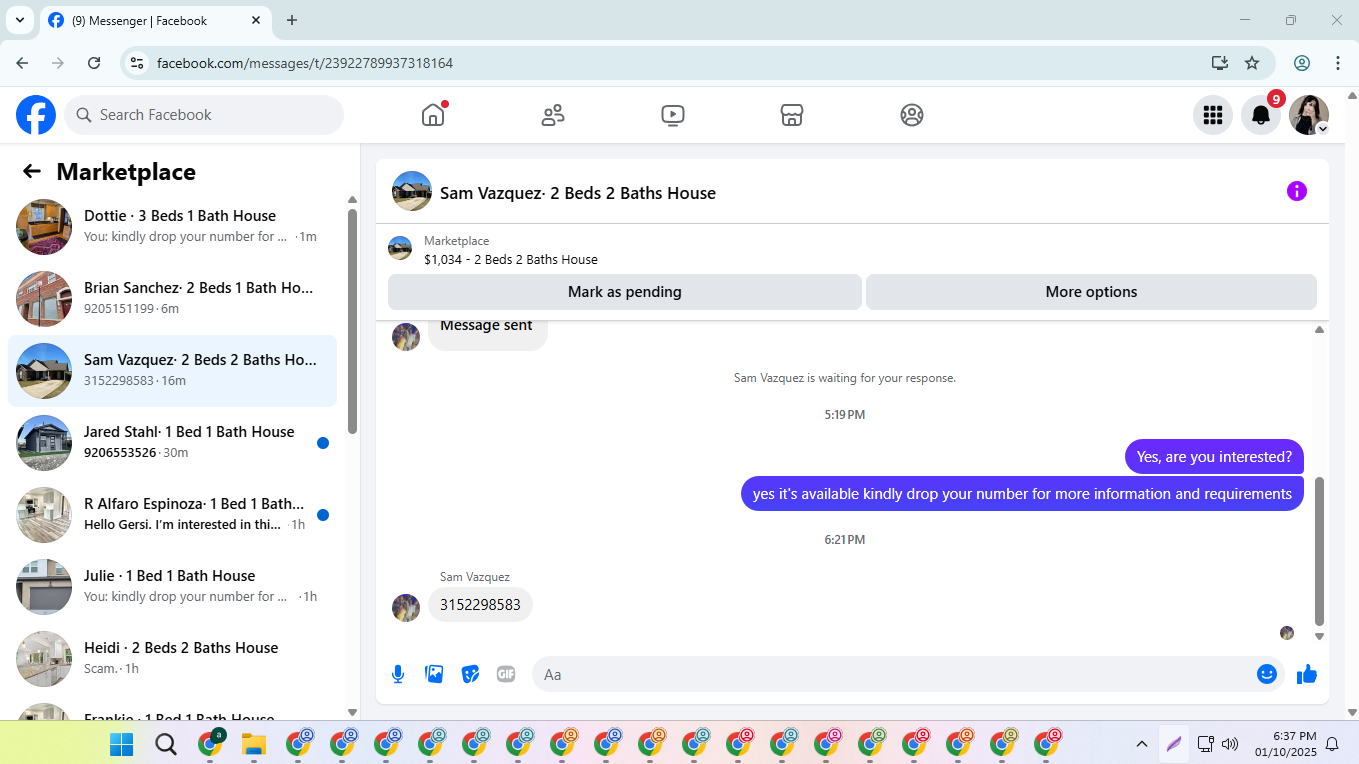Open the Facebook menu grid icon
The image size is (1359, 764).
[1213, 115]
